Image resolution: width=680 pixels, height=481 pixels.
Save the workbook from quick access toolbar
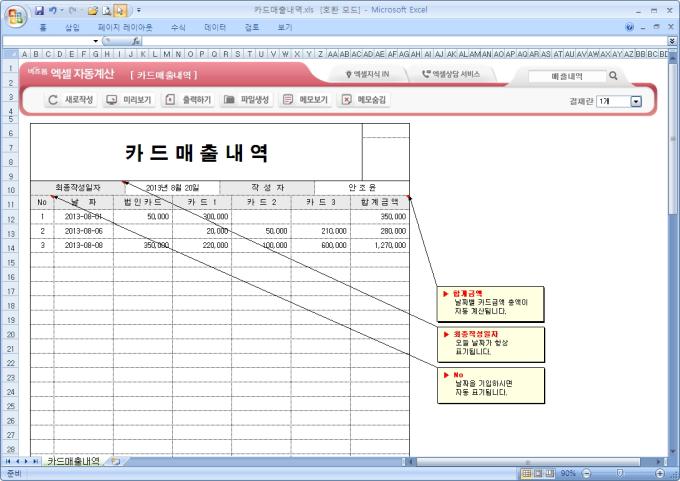coord(39,10)
